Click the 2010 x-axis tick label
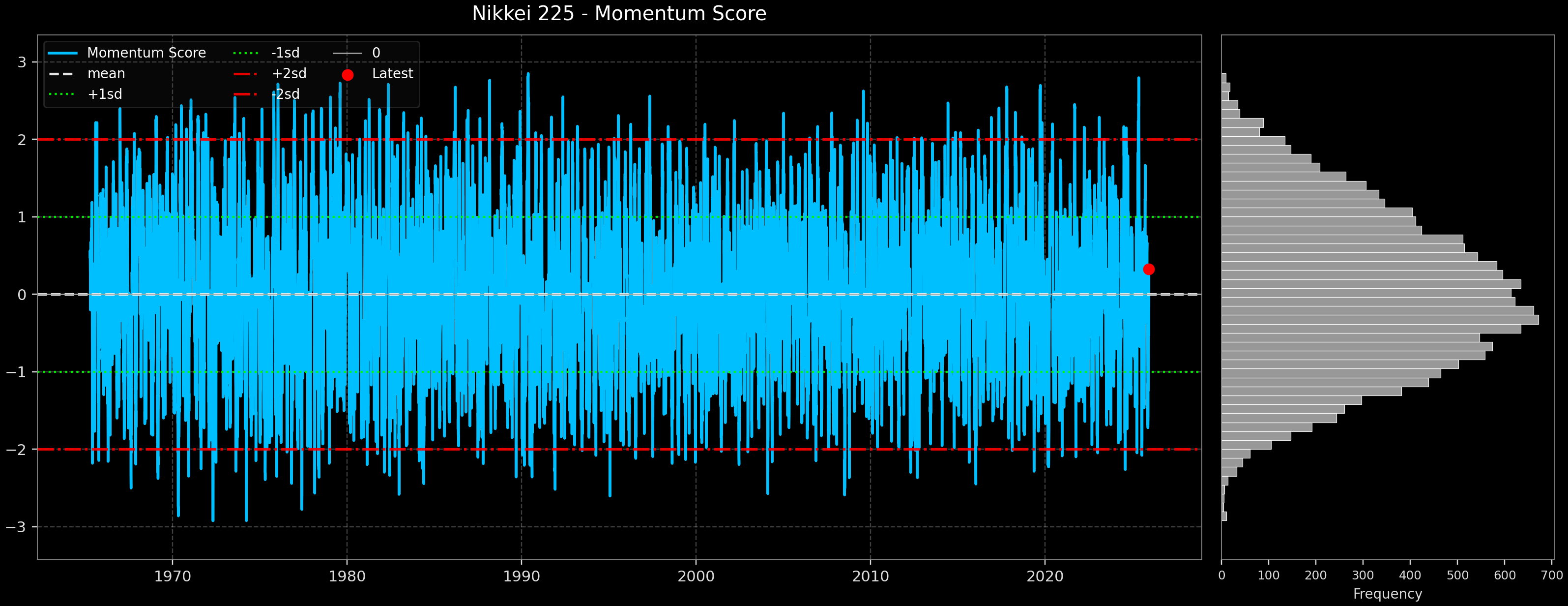Image resolution: width=1568 pixels, height=606 pixels. [870, 576]
